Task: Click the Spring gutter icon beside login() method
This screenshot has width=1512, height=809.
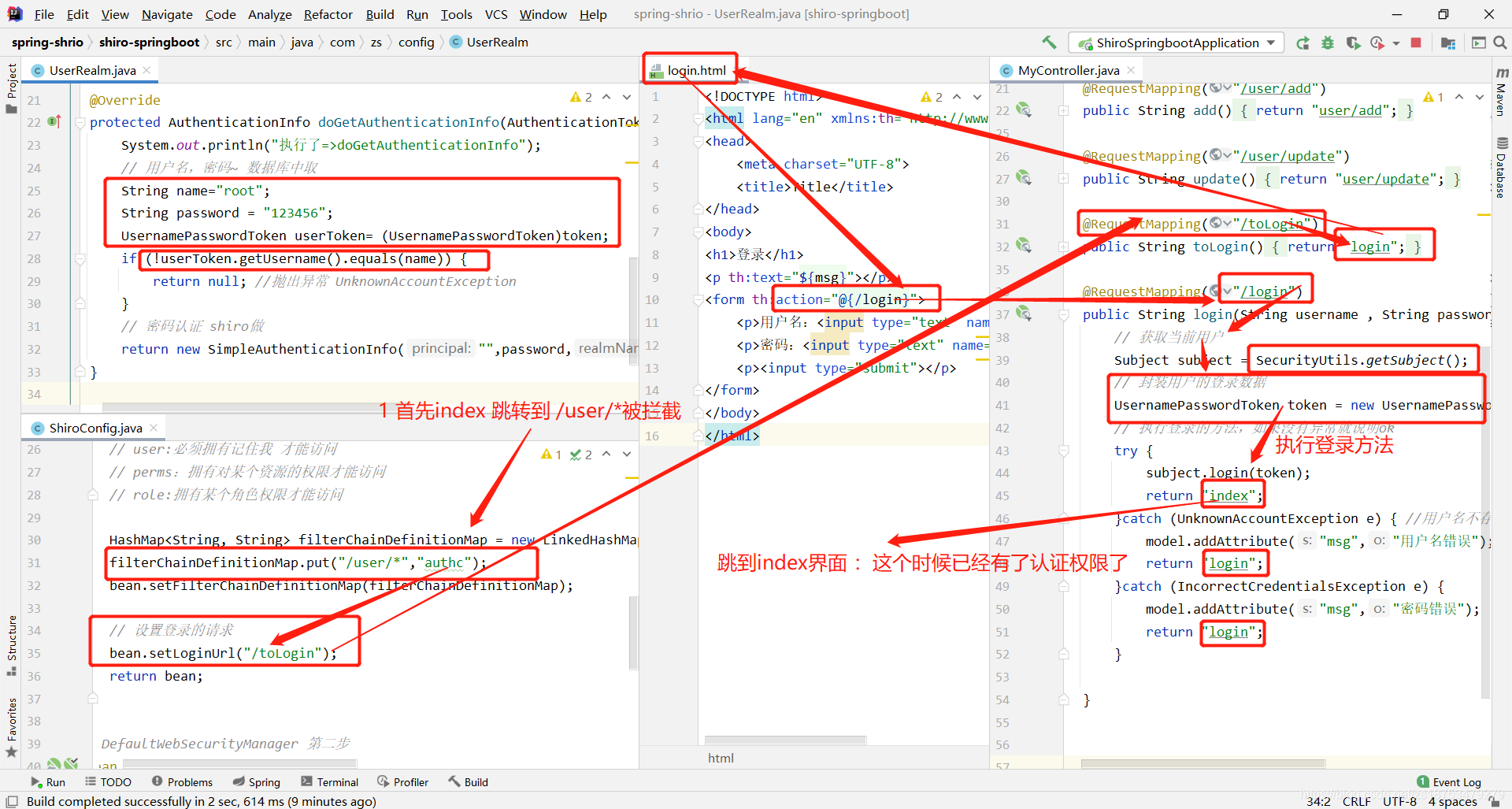Action: (1024, 314)
